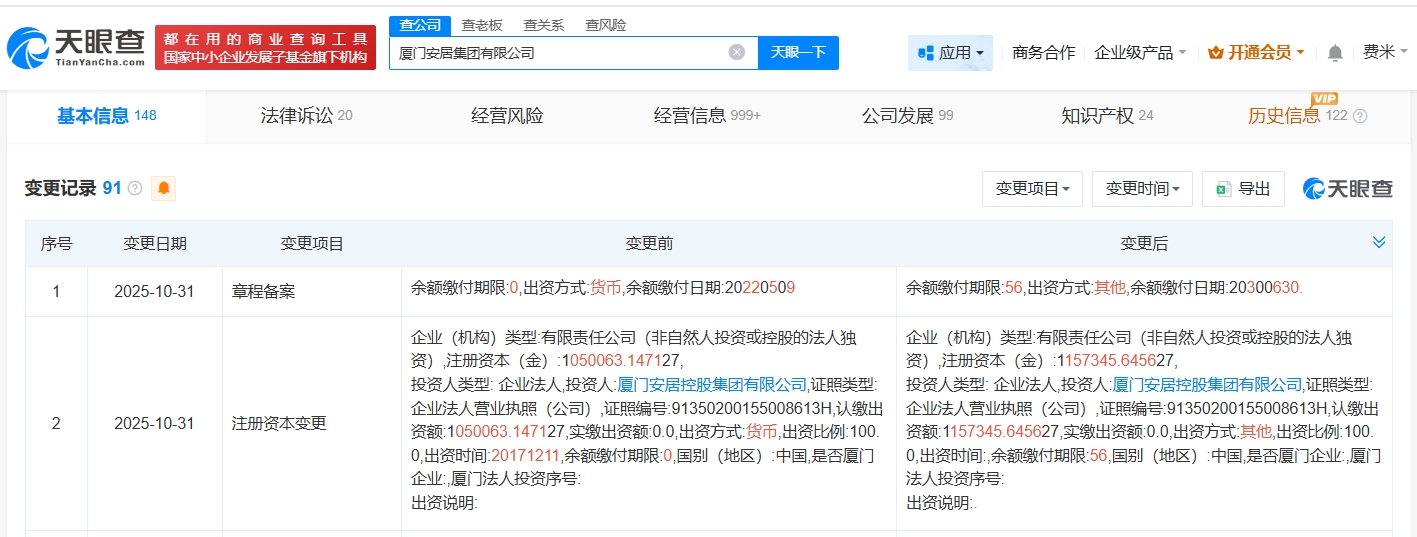This screenshot has height=537, width=1417.
Task: Switch to the 知识产权 tab
Action: 1106,116
